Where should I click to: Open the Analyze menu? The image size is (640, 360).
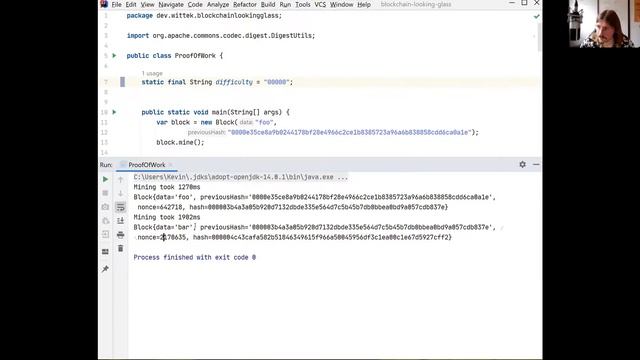point(218,4)
